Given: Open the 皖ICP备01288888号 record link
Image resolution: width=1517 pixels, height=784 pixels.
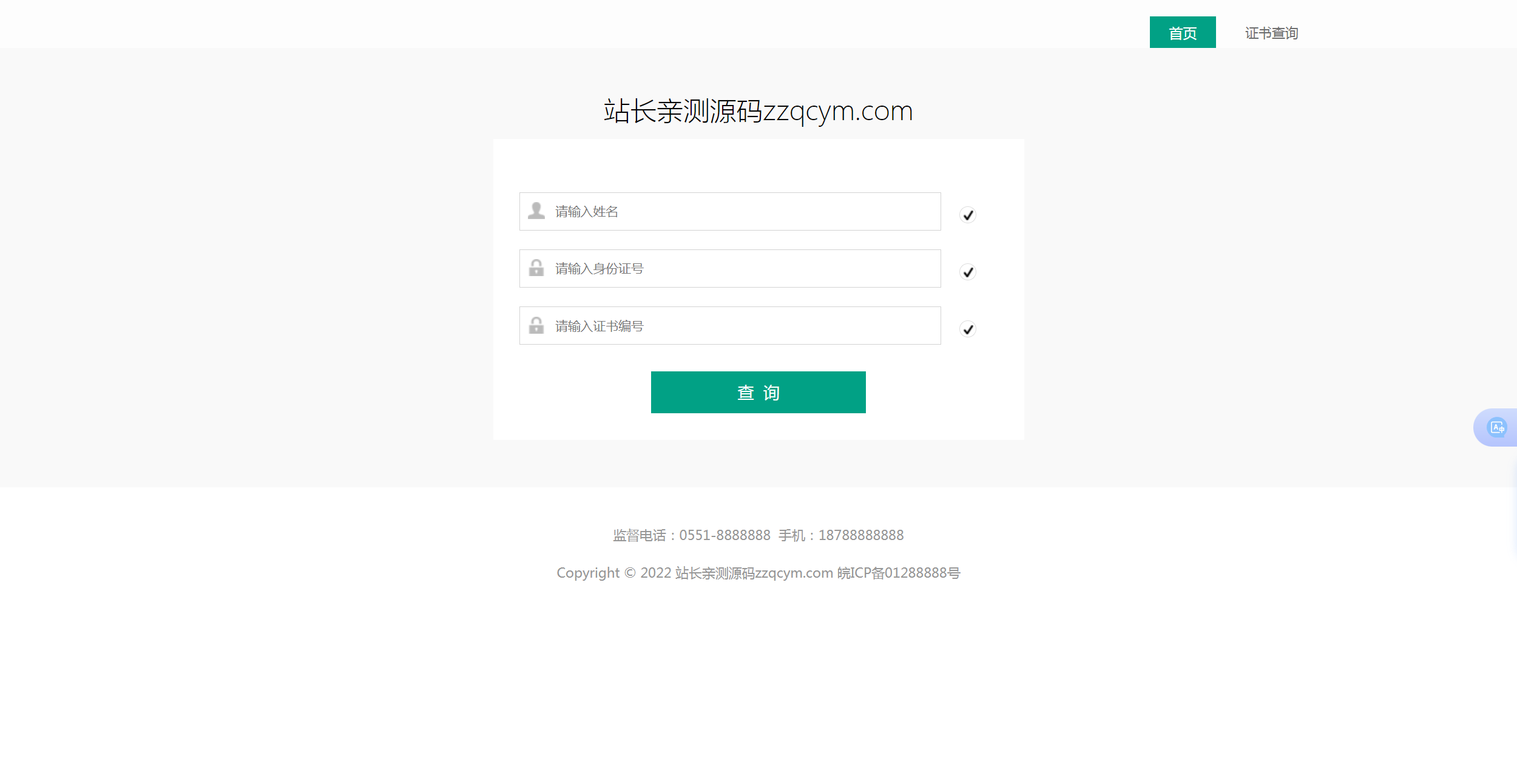Looking at the screenshot, I should 899,573.
